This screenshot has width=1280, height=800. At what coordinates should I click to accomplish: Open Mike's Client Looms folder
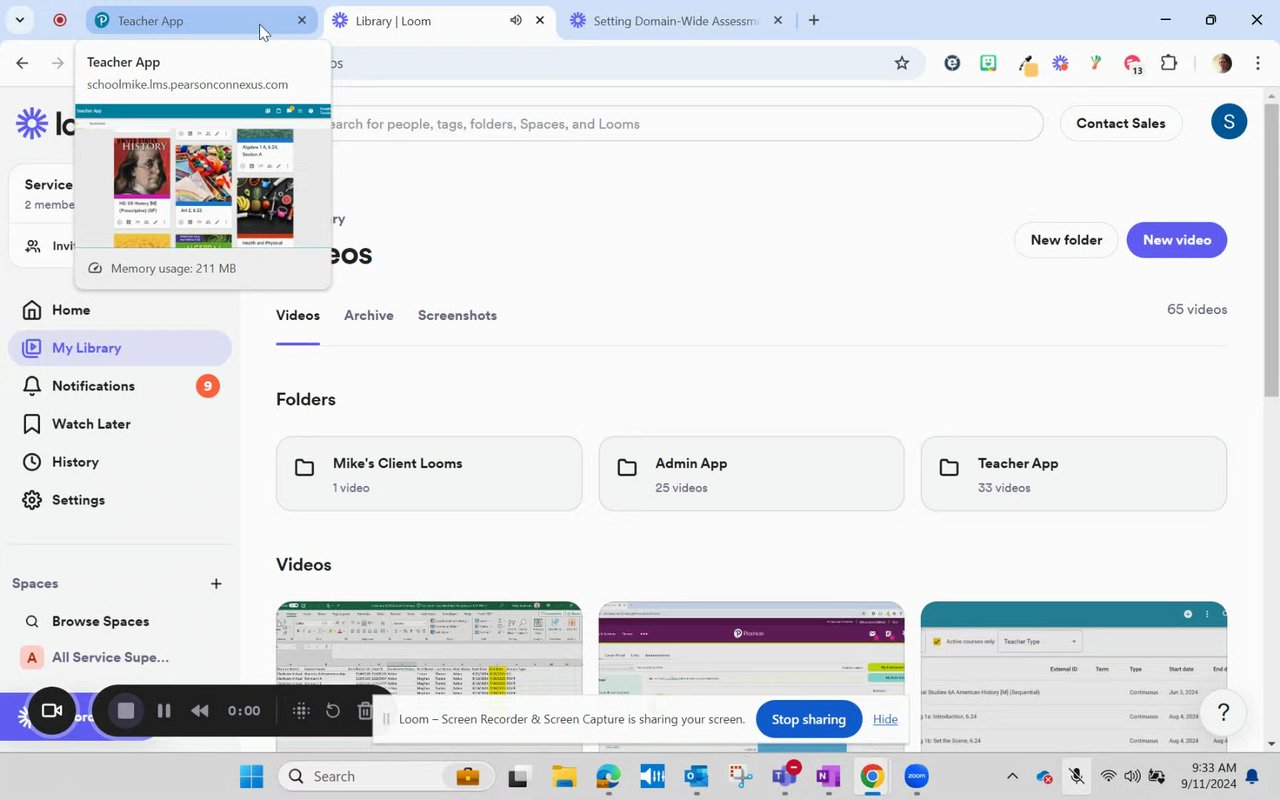[x=429, y=474]
